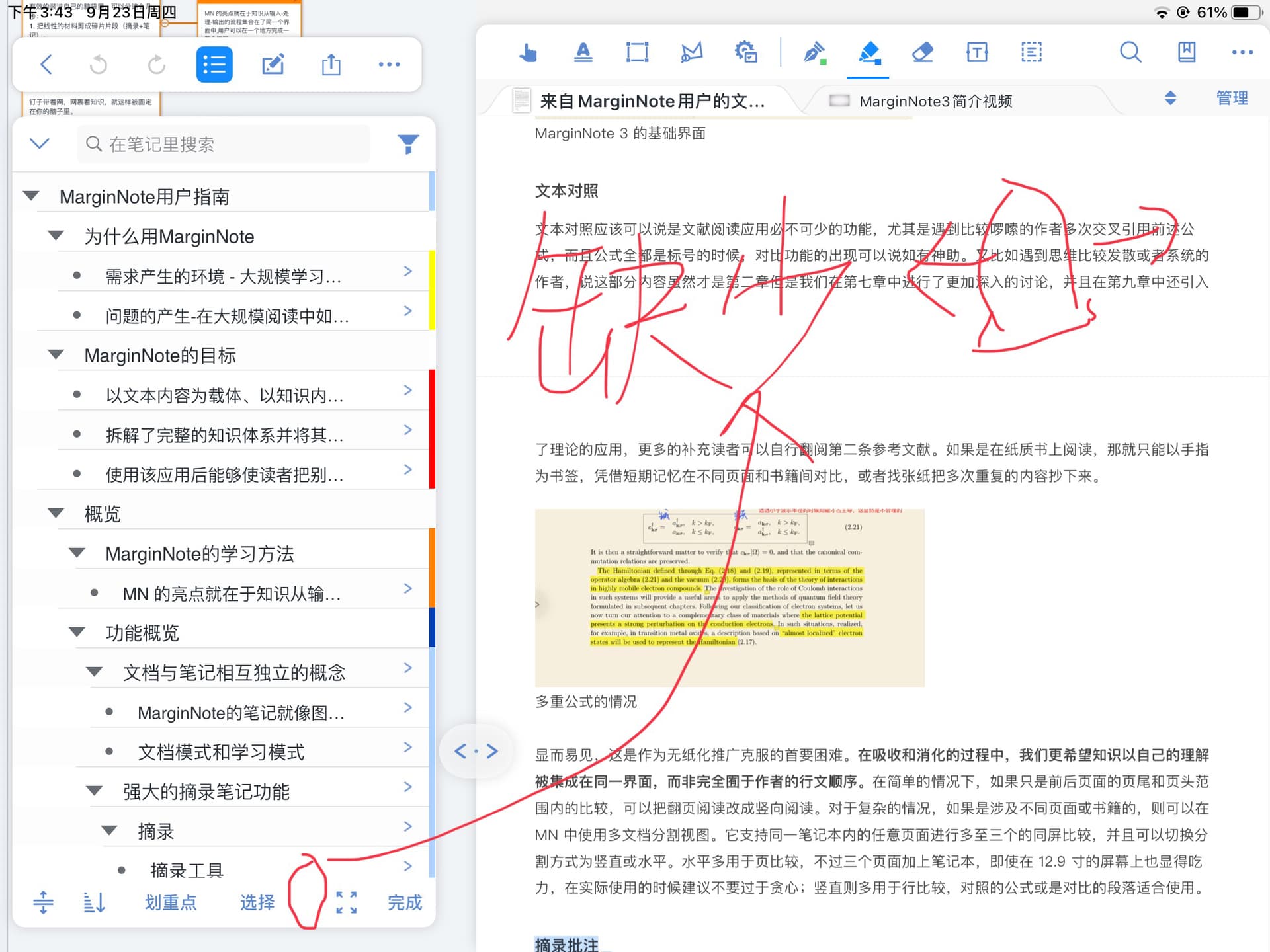
Task: Collapse the outline panel chevron
Action: [x=40, y=143]
